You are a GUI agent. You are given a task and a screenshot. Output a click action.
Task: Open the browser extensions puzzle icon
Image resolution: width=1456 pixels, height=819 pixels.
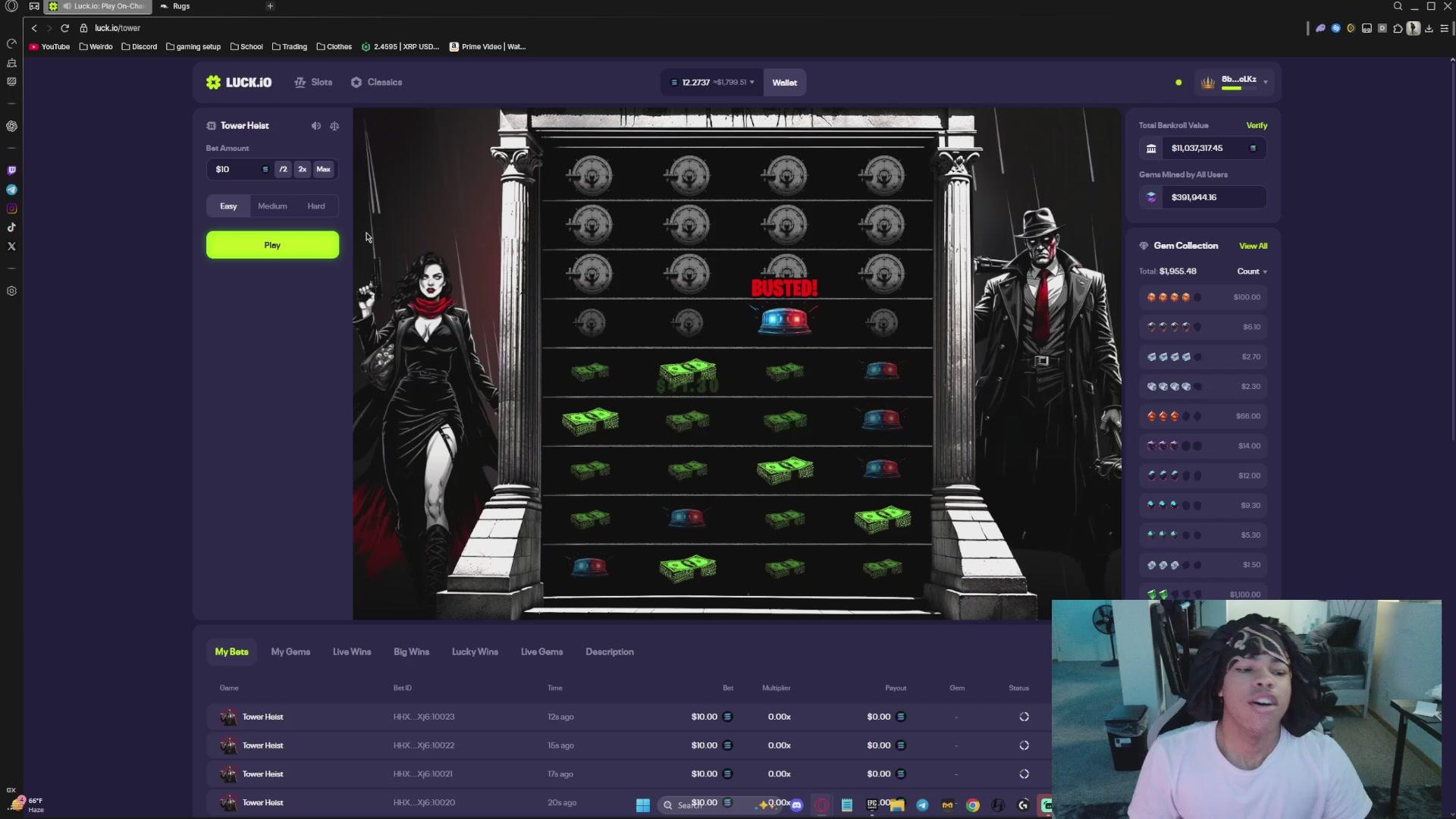(x=1398, y=28)
